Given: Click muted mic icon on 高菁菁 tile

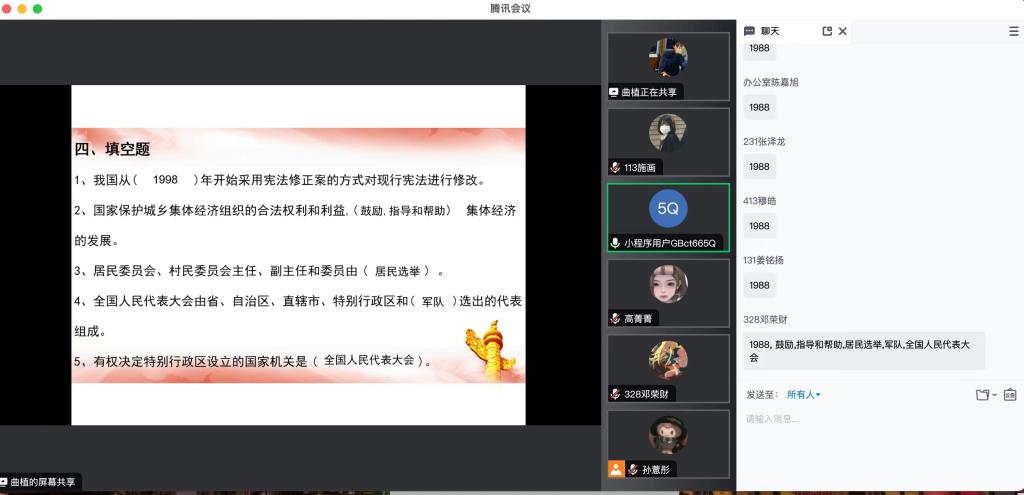Looking at the screenshot, I should [x=615, y=318].
